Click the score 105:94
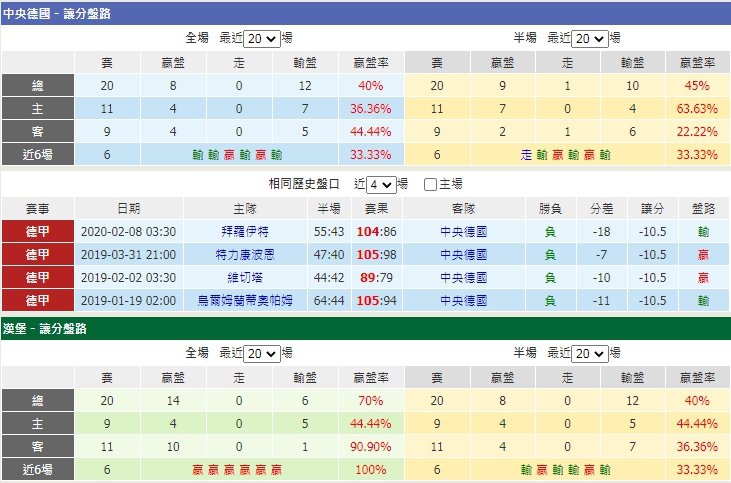This screenshot has width=731, height=483. [x=376, y=300]
